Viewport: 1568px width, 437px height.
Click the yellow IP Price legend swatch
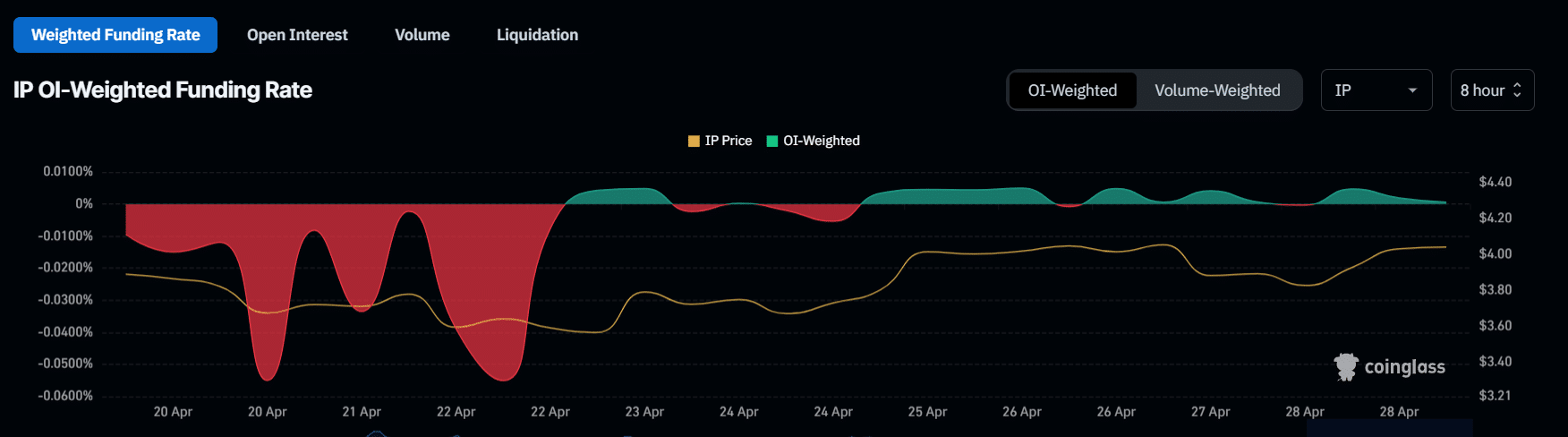pos(694,141)
